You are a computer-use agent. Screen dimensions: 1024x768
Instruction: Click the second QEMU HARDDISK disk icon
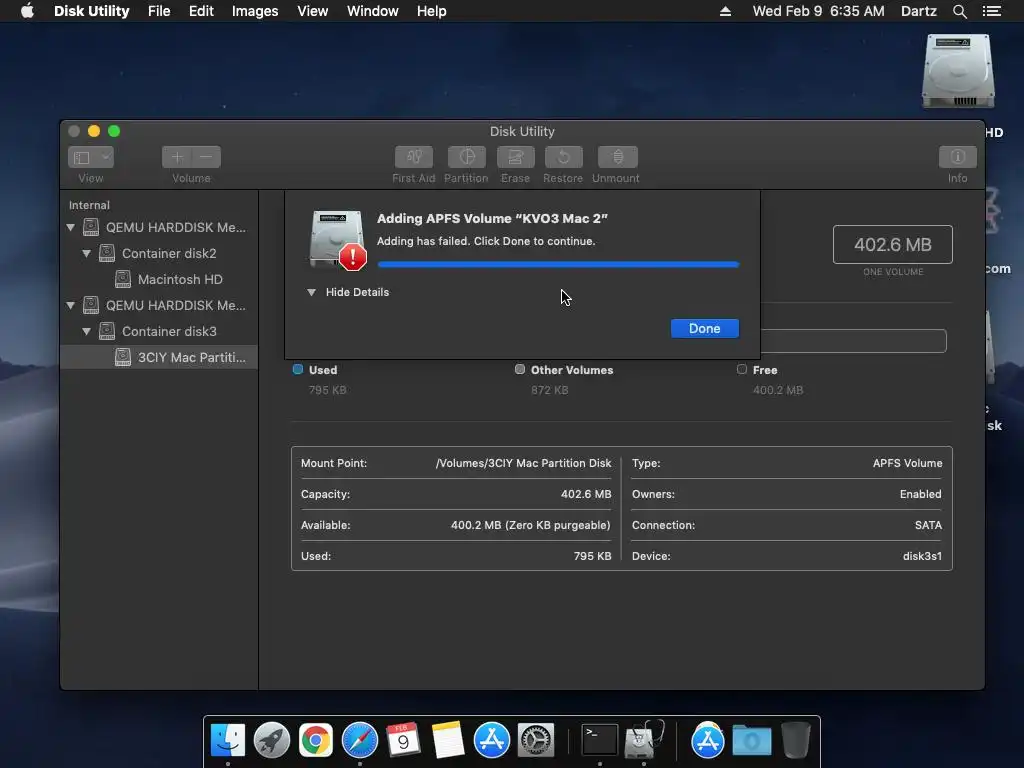click(91, 305)
